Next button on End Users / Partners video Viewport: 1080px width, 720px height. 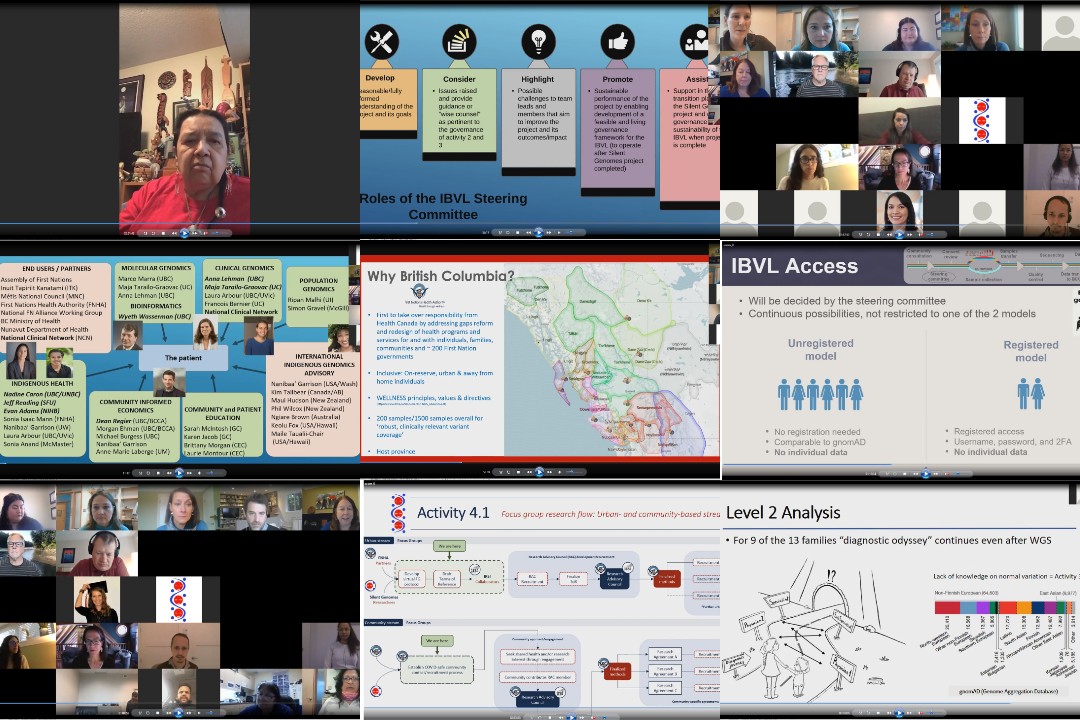click(x=189, y=473)
